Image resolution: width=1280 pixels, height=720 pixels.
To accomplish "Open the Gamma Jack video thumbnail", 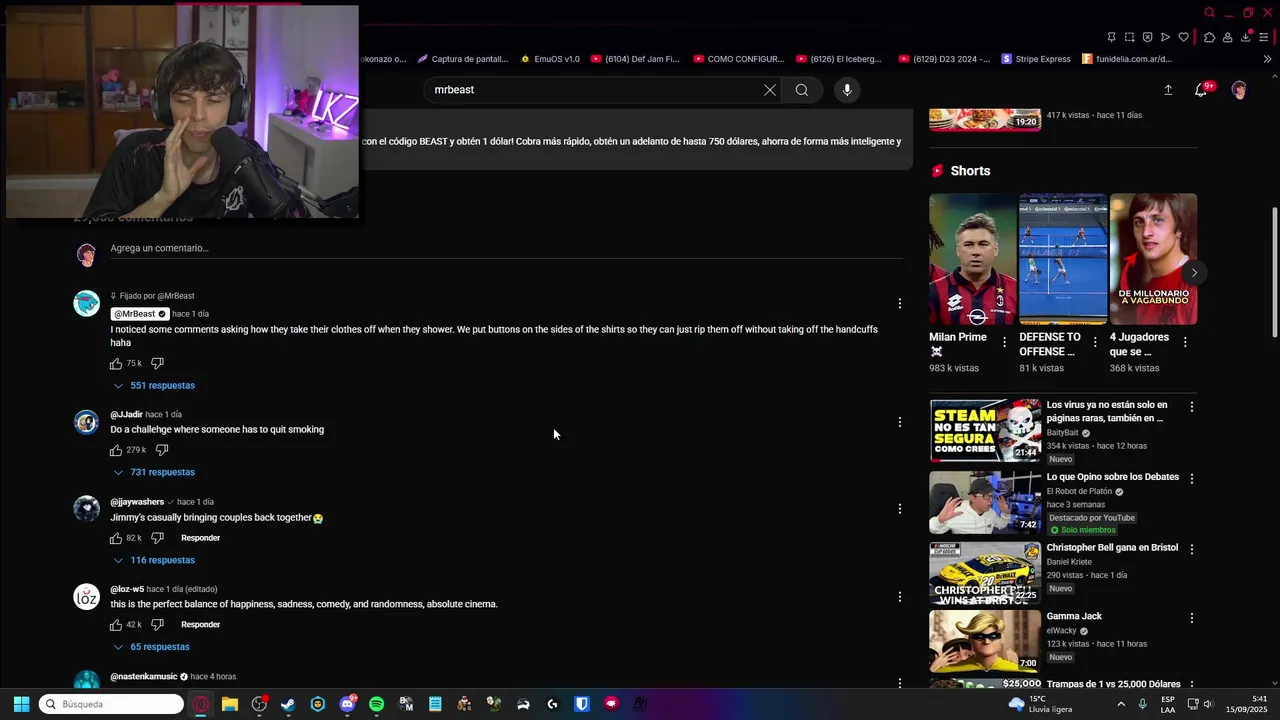I will [985, 641].
